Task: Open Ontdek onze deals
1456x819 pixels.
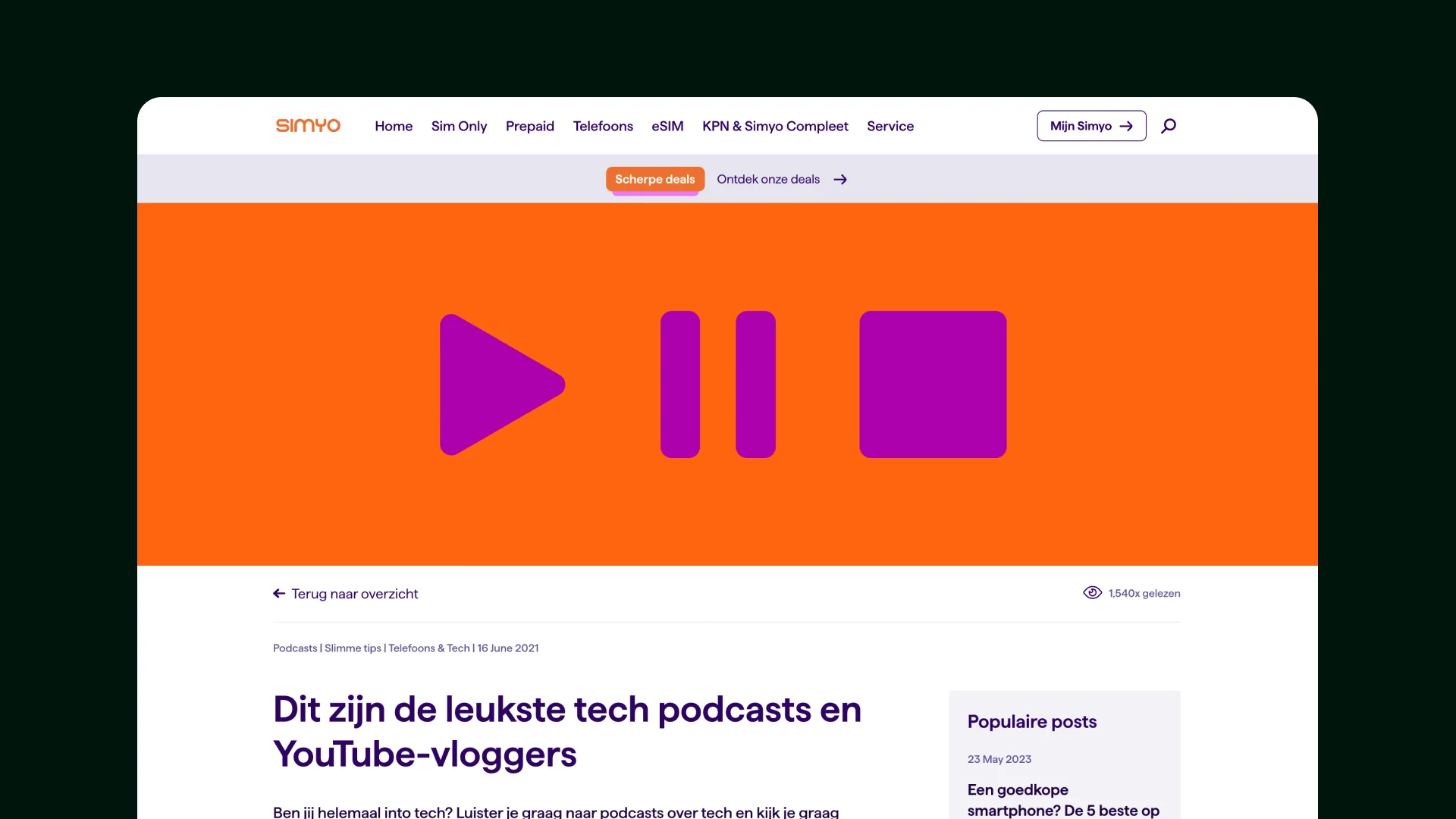Action: pyautogui.click(x=767, y=179)
